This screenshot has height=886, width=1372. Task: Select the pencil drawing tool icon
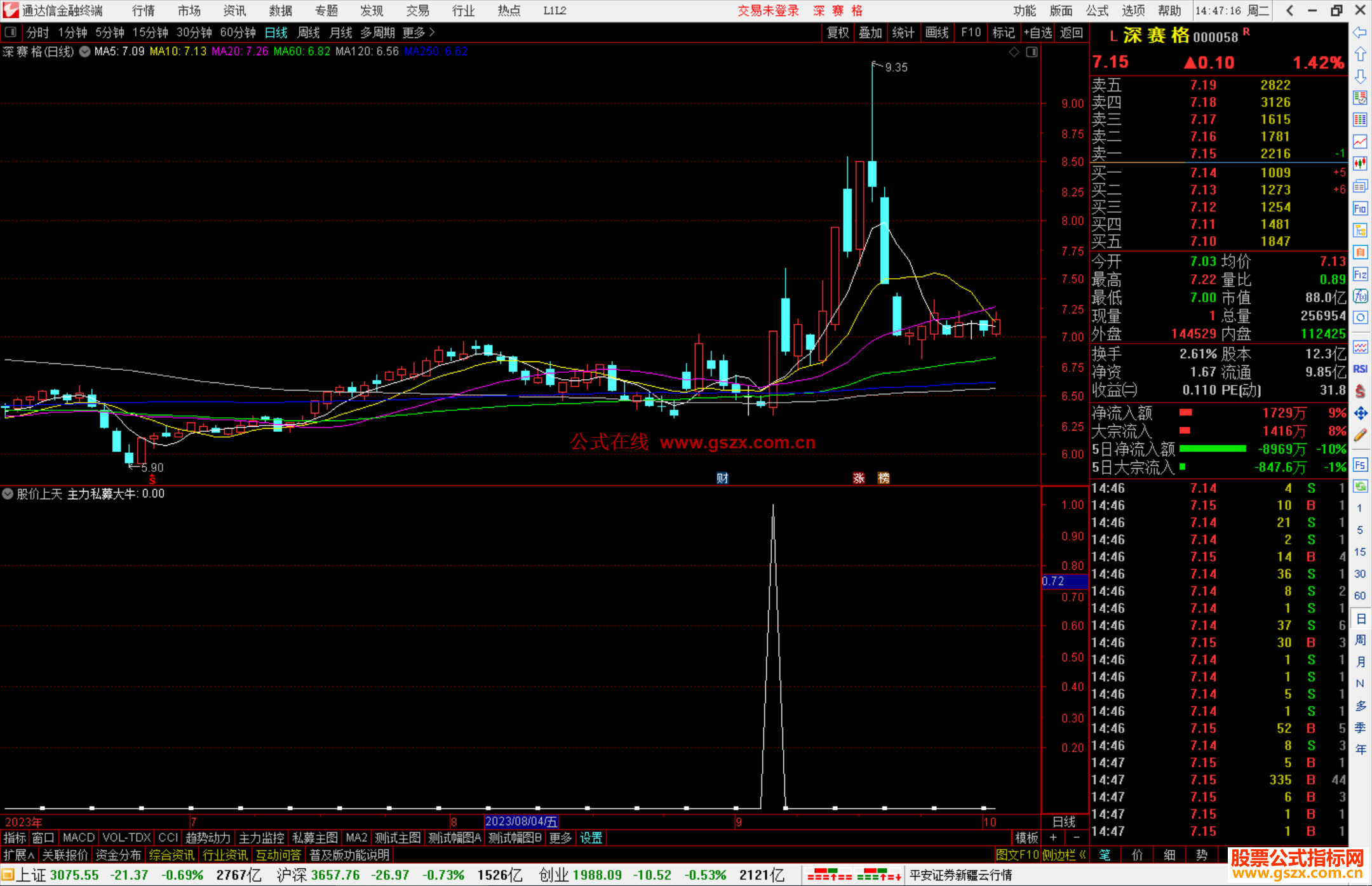coord(1360,436)
